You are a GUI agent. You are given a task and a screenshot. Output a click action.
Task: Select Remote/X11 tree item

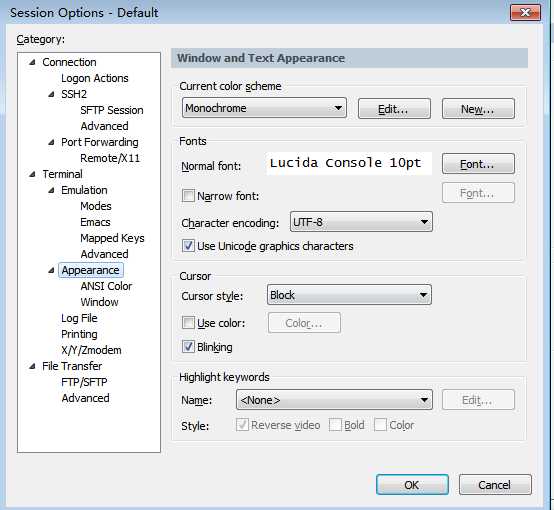click(x=110, y=158)
